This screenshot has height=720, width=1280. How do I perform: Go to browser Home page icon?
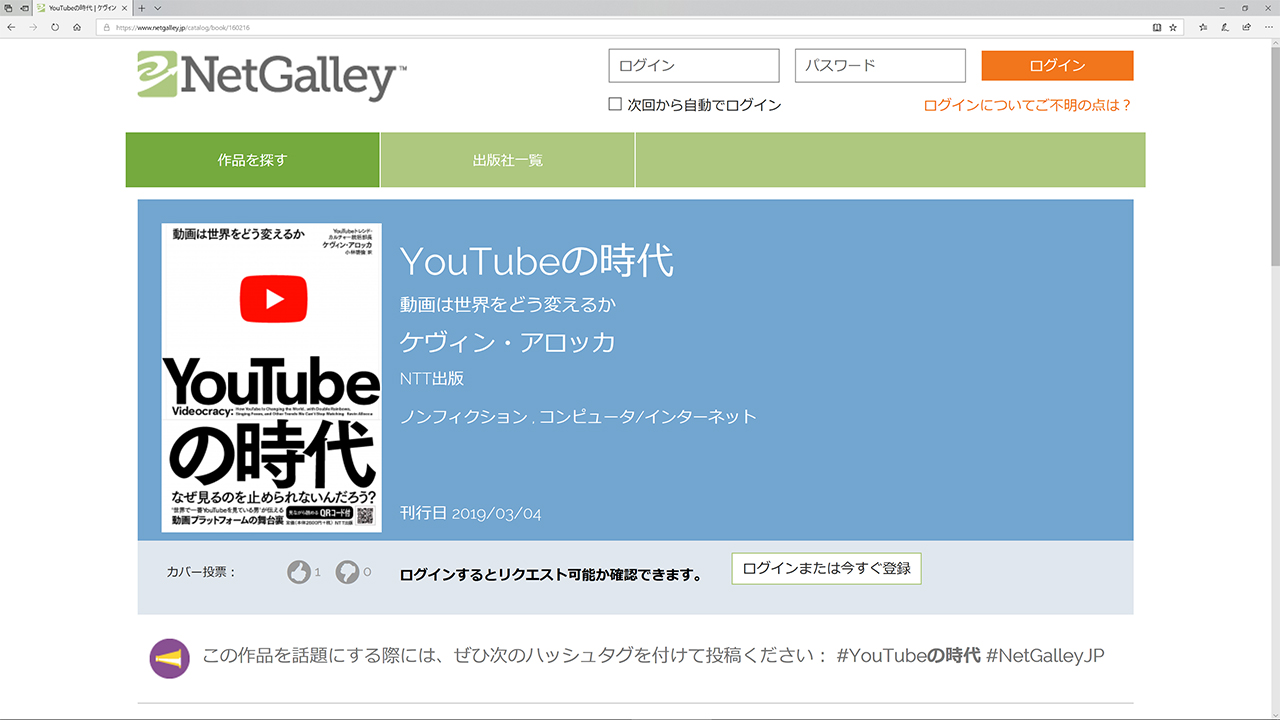coord(77,27)
